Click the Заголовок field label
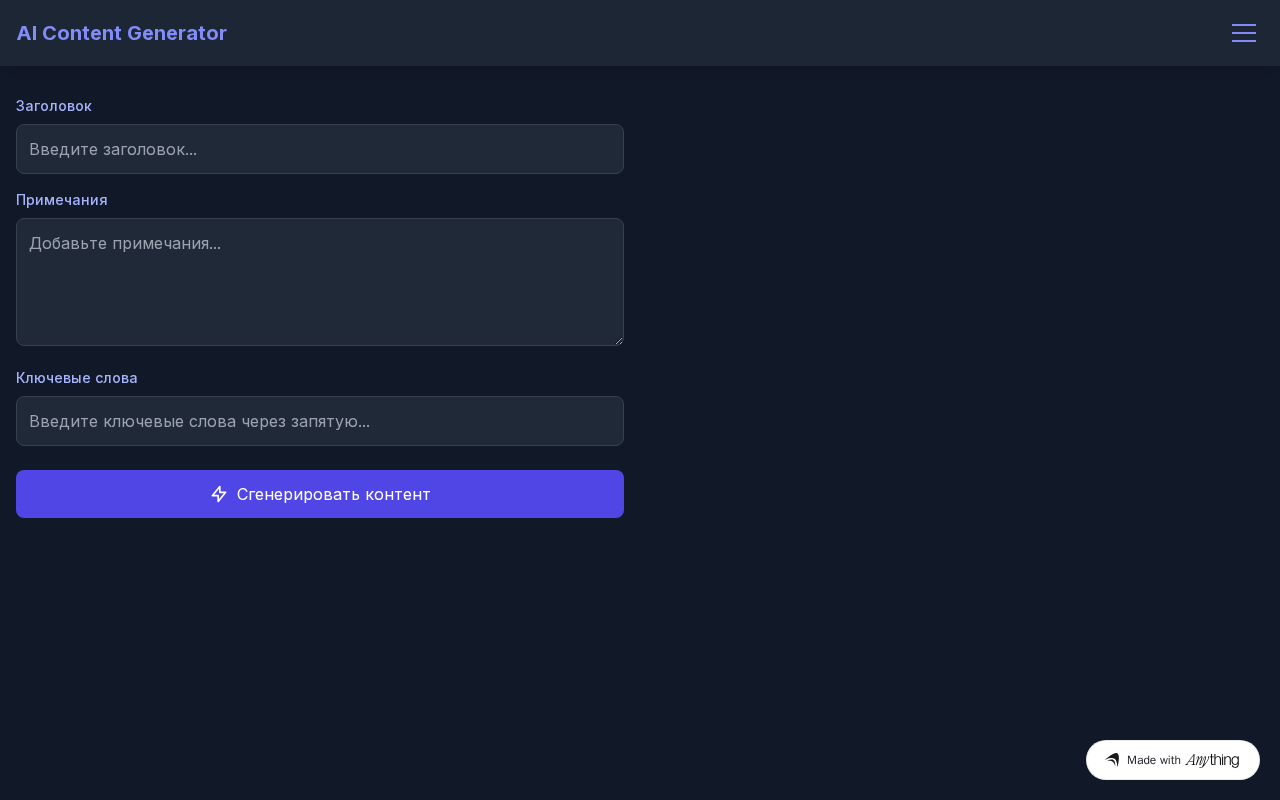 (x=54, y=106)
